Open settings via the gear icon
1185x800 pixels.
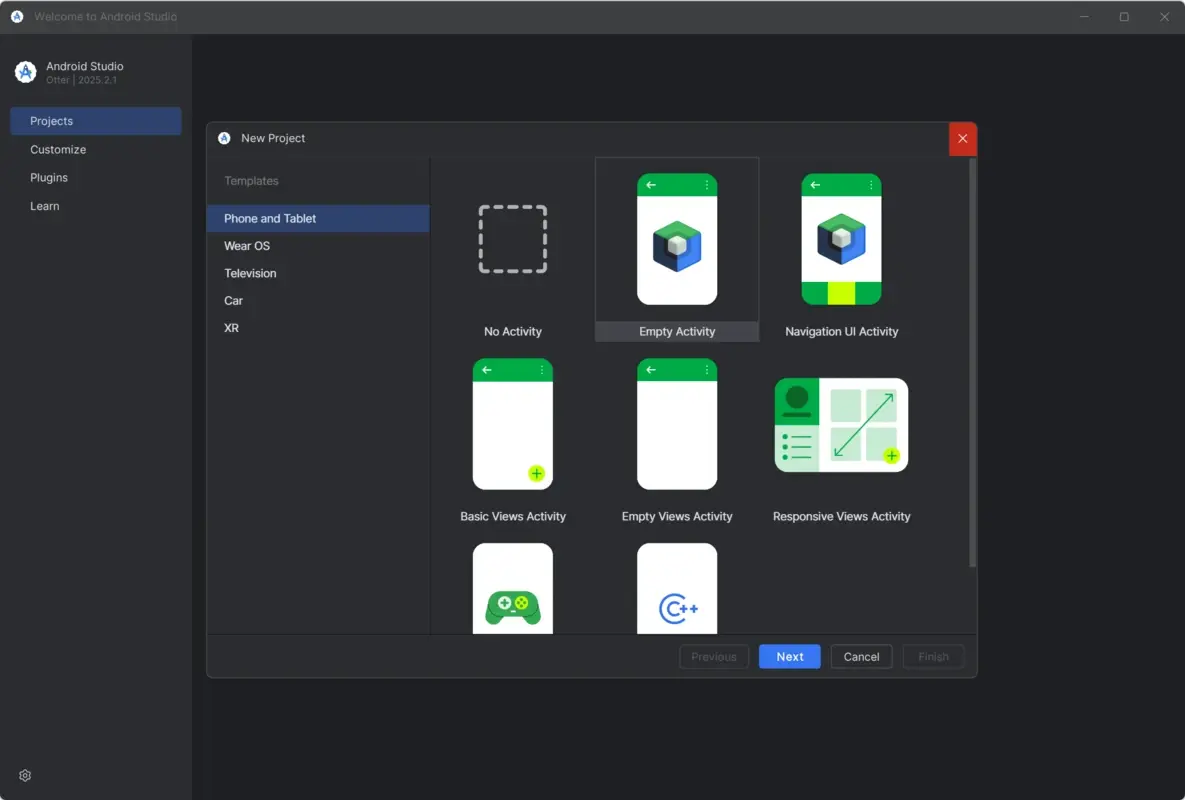[x=24, y=775]
